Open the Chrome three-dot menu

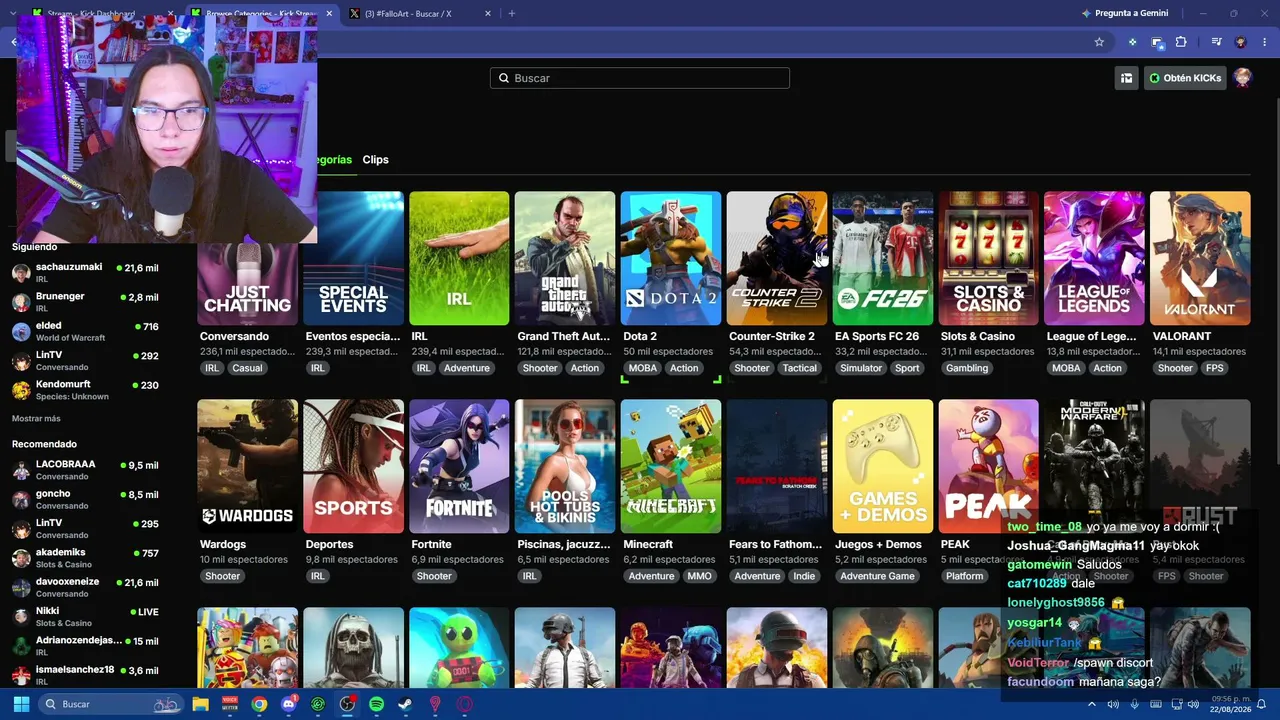coord(1264,42)
